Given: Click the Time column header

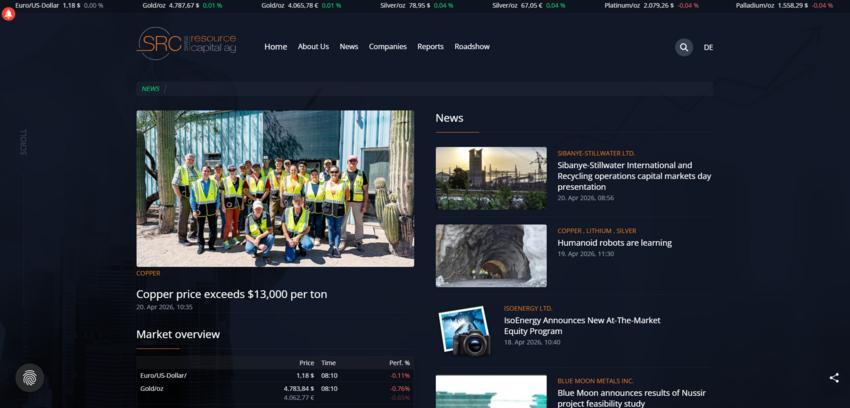Looking at the screenshot, I should [x=328, y=363].
